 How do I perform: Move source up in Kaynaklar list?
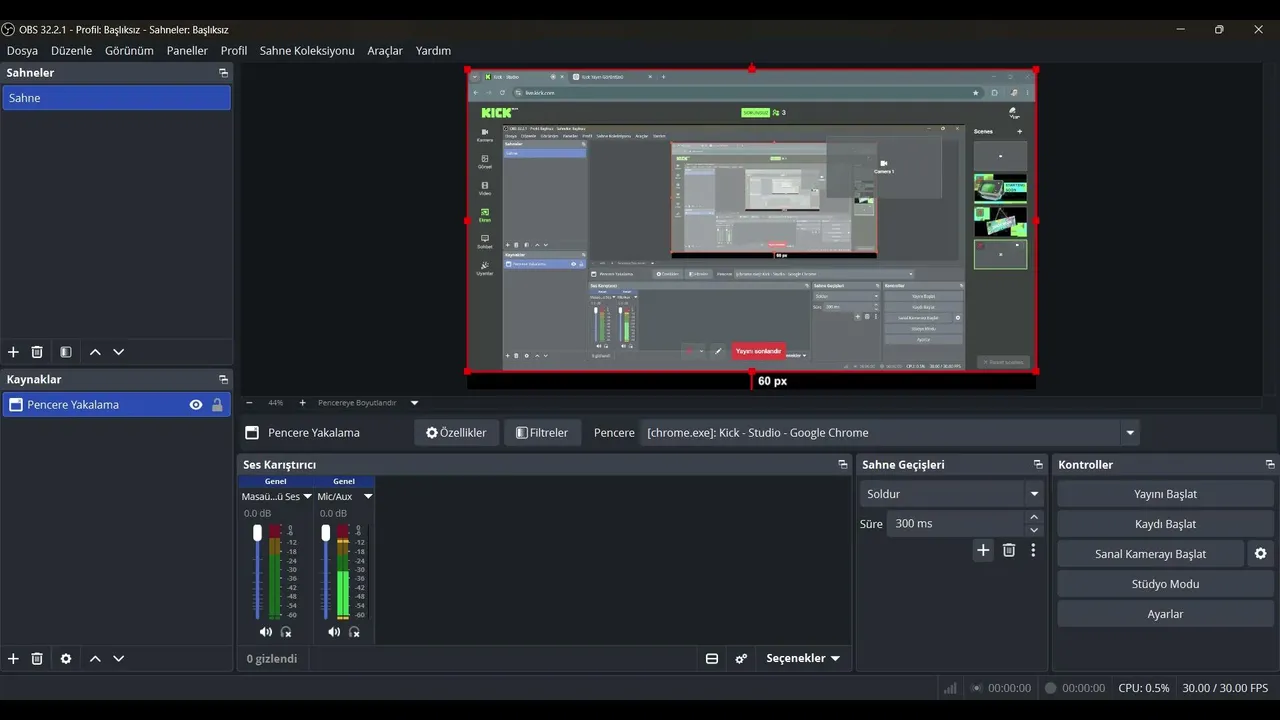(95, 659)
